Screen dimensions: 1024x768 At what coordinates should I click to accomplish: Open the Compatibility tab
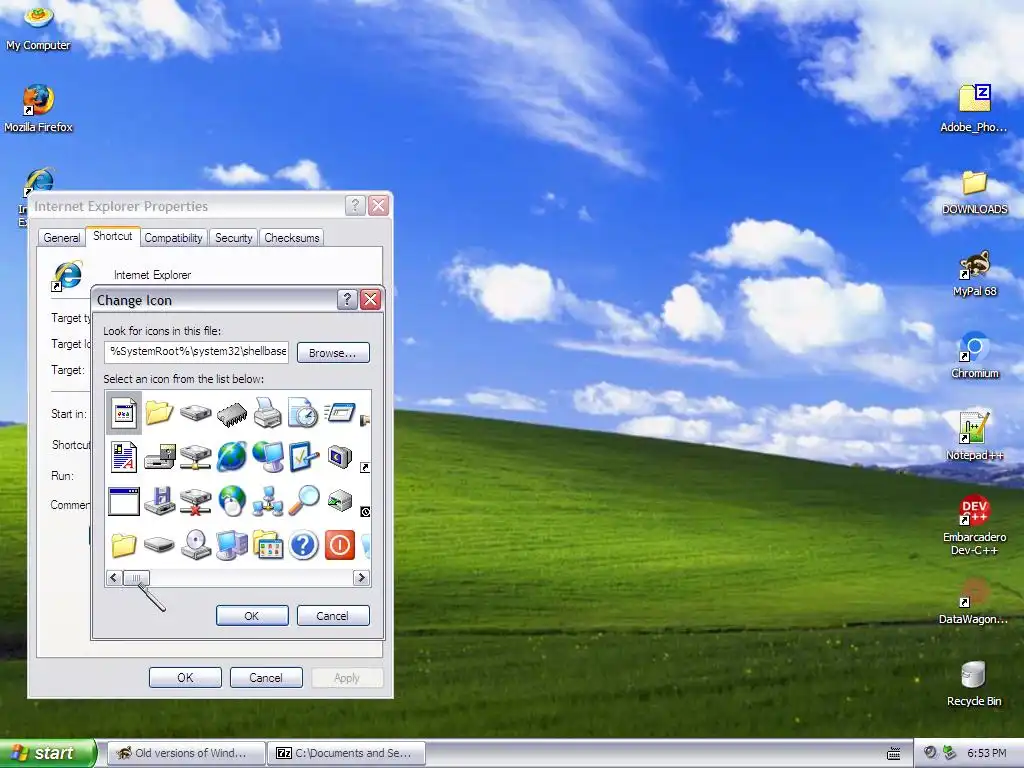click(x=173, y=238)
